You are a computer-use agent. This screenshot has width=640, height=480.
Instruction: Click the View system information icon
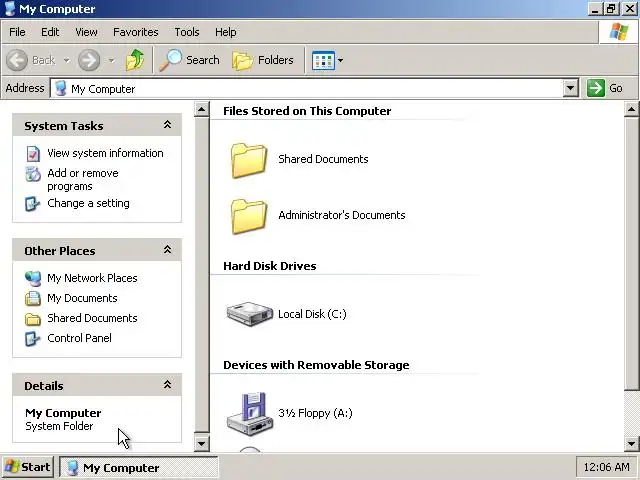click(x=33, y=153)
